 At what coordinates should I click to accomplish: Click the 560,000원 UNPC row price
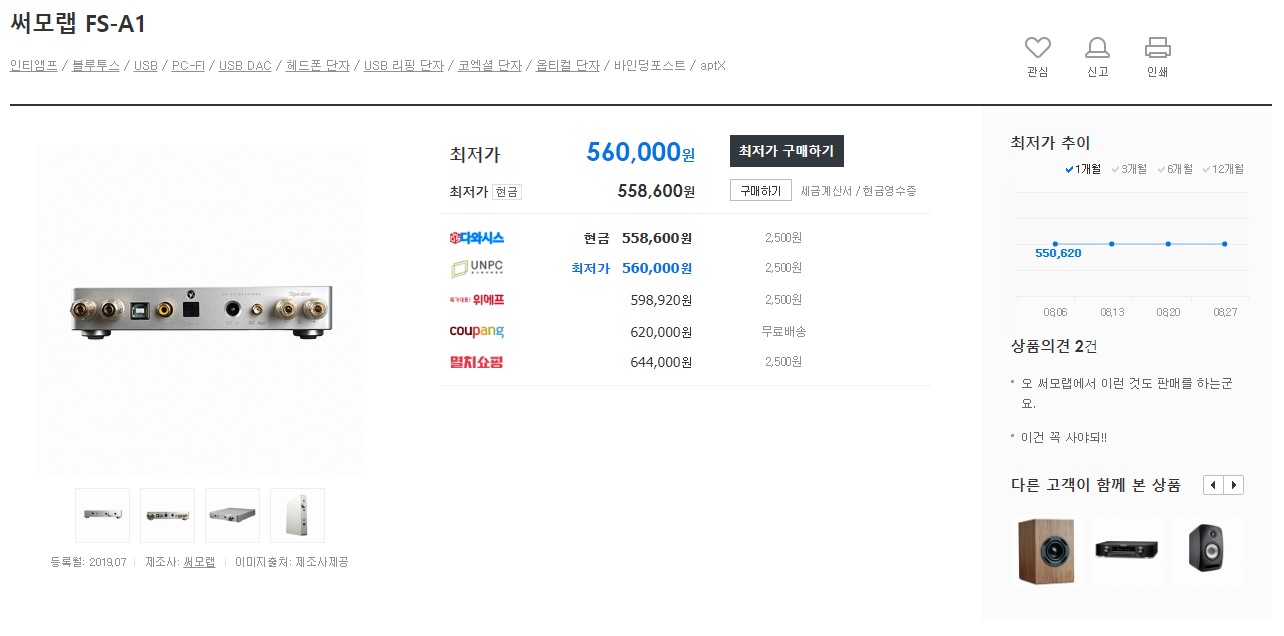(657, 268)
